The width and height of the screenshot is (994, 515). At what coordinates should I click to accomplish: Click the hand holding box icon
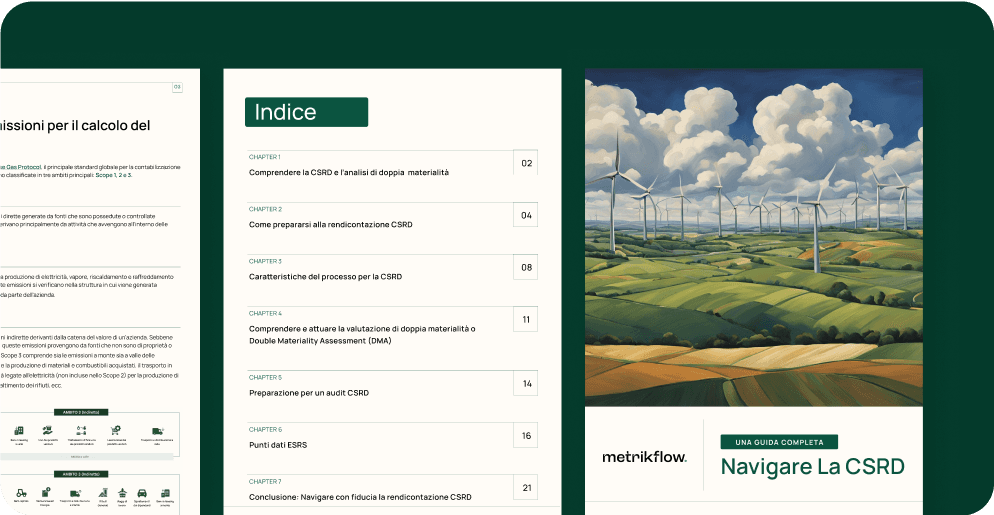[48, 430]
